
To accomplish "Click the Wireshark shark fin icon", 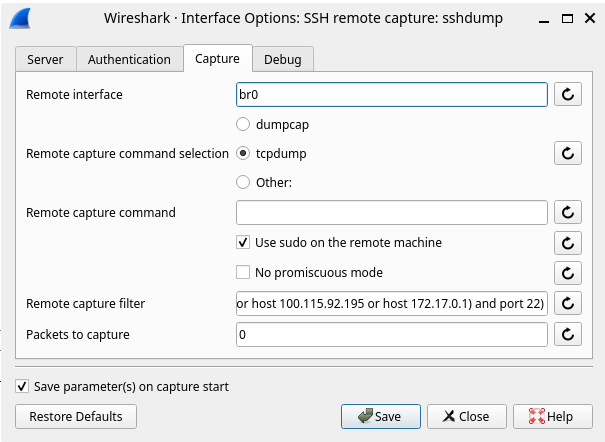I will [20, 18].
